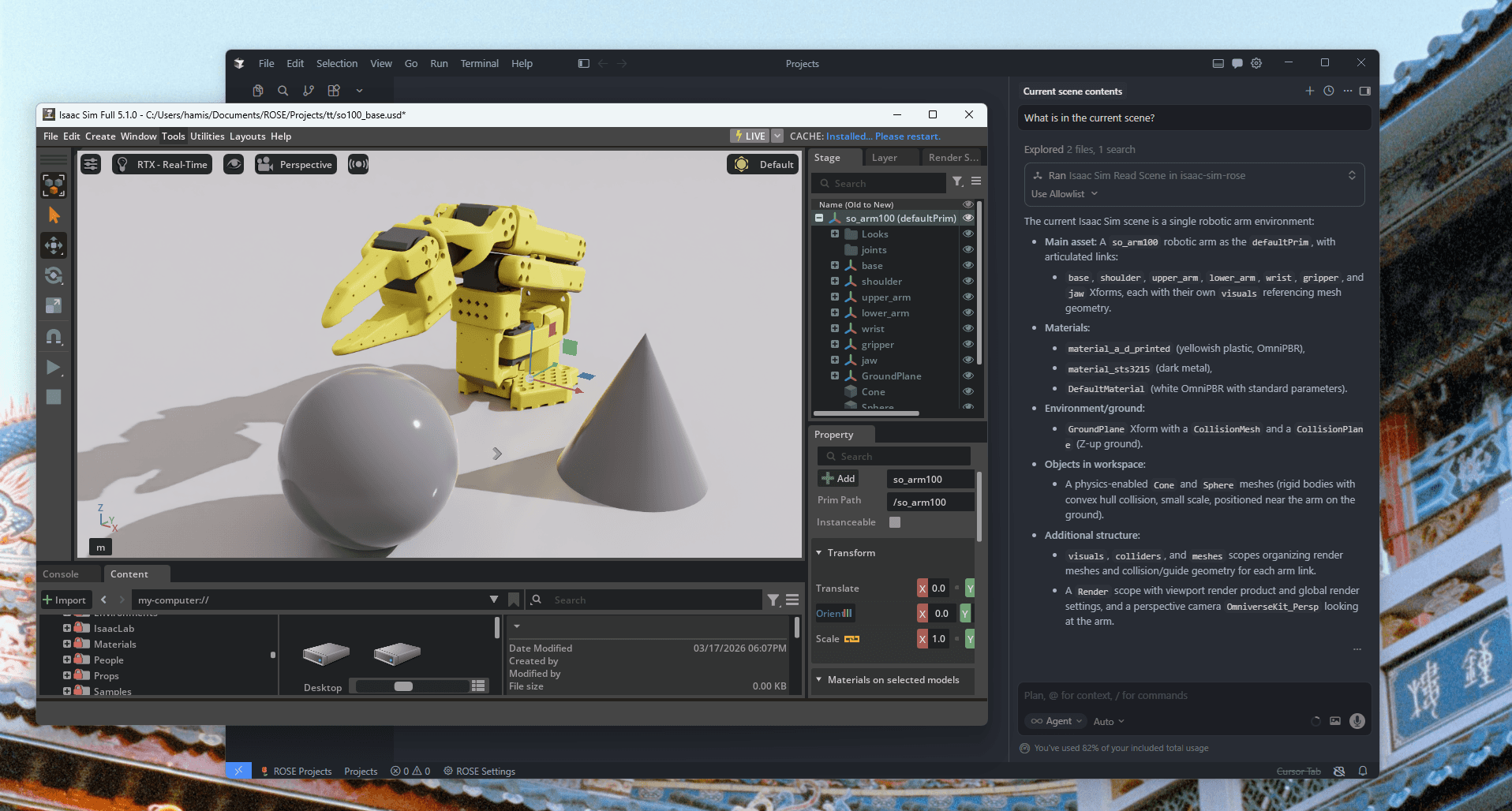Open the Auto model selector in chat
The image size is (1512, 811).
(1108, 721)
